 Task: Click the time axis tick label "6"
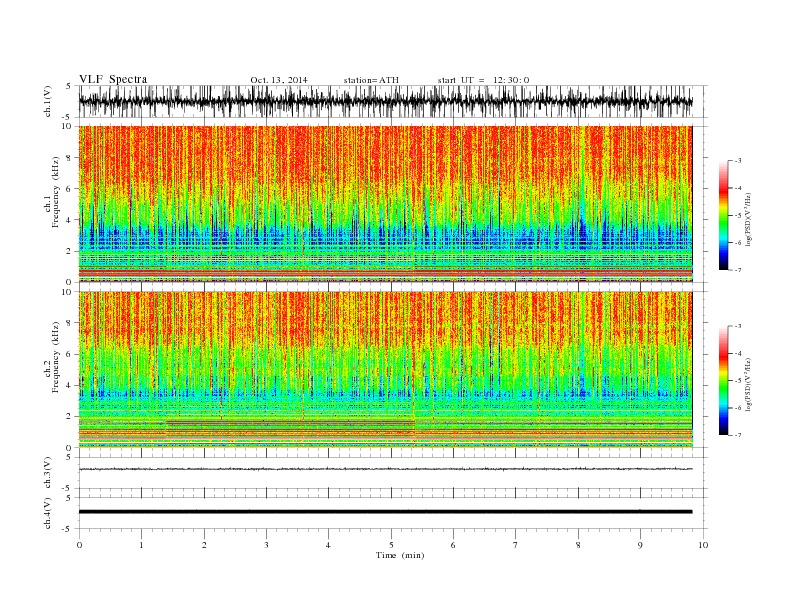tap(453, 545)
